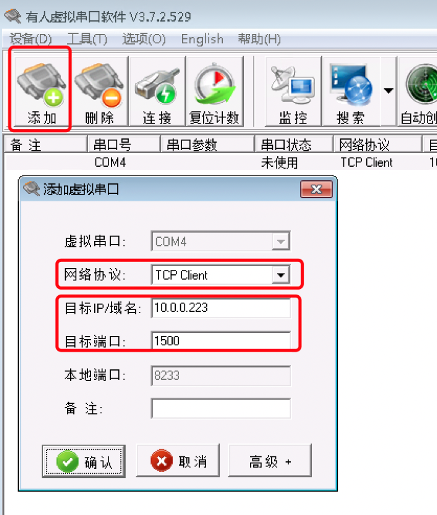Viewport: 437px width, 515px height.
Task: Click the 搜索 search devices icon
Action: pos(351,91)
